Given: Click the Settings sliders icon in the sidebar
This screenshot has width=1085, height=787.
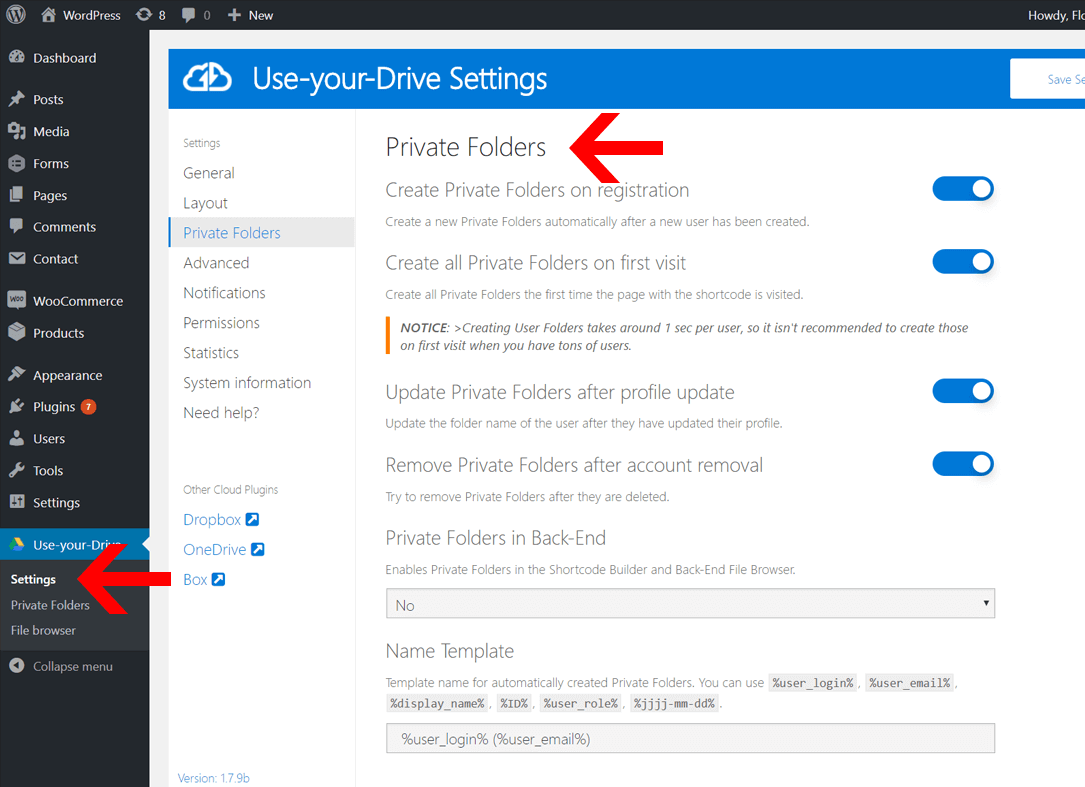Looking at the screenshot, I should point(17,502).
